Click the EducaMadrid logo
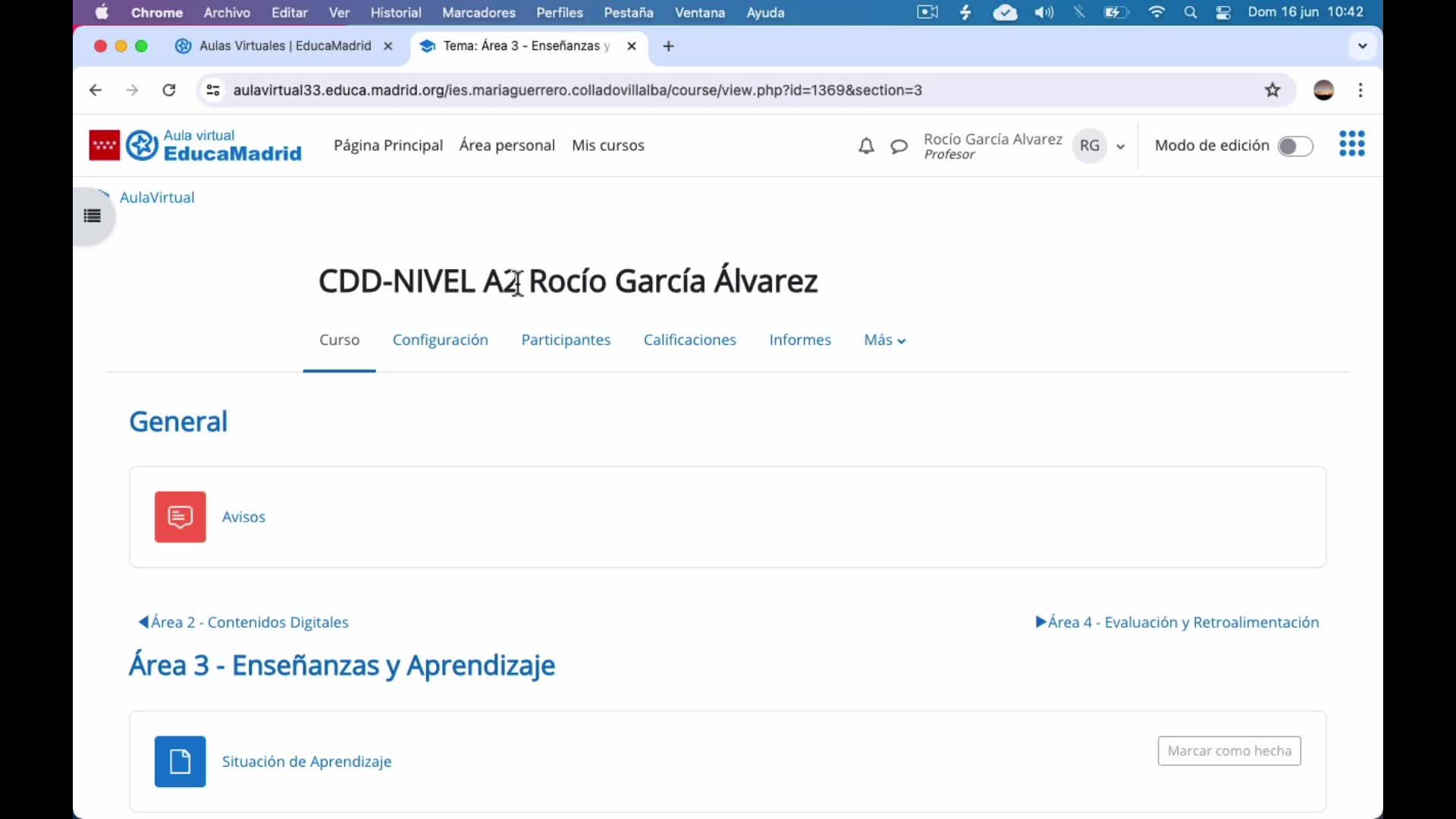The image size is (1456, 819). [196, 146]
